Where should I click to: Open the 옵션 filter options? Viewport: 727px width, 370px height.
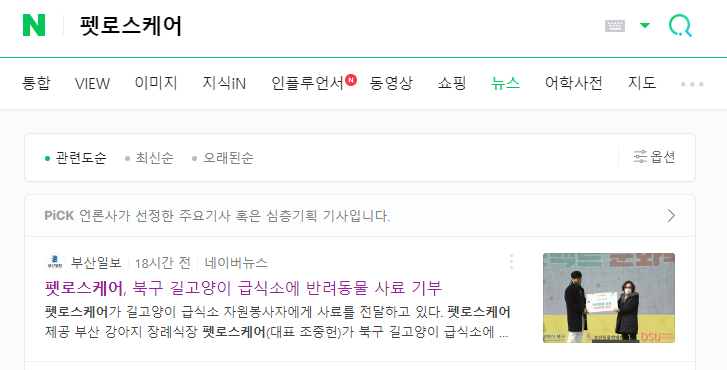[x=654, y=157]
